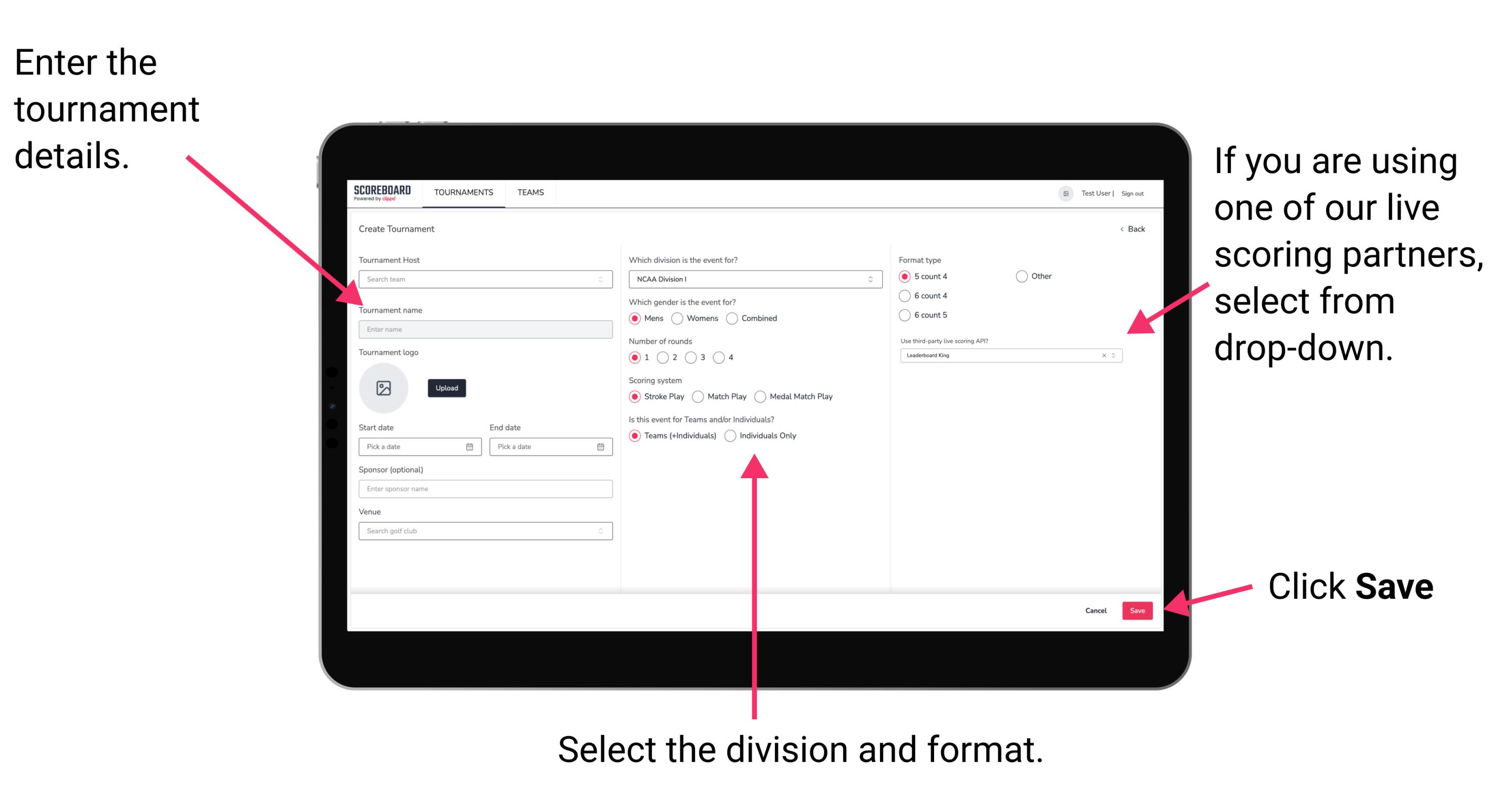Click the tournament logo upload icon
Screen dimensions: 1509x812
coord(384,388)
